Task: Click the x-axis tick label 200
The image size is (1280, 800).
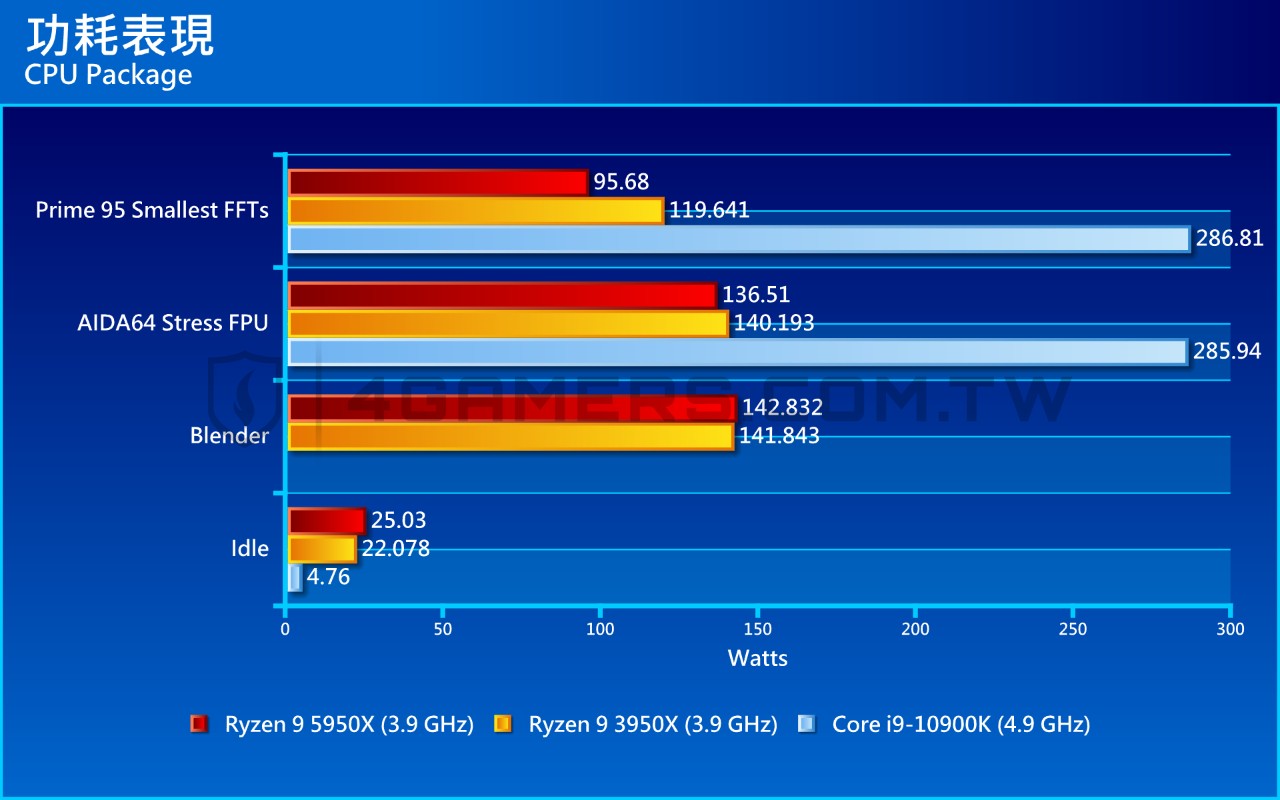Action: pos(915,629)
